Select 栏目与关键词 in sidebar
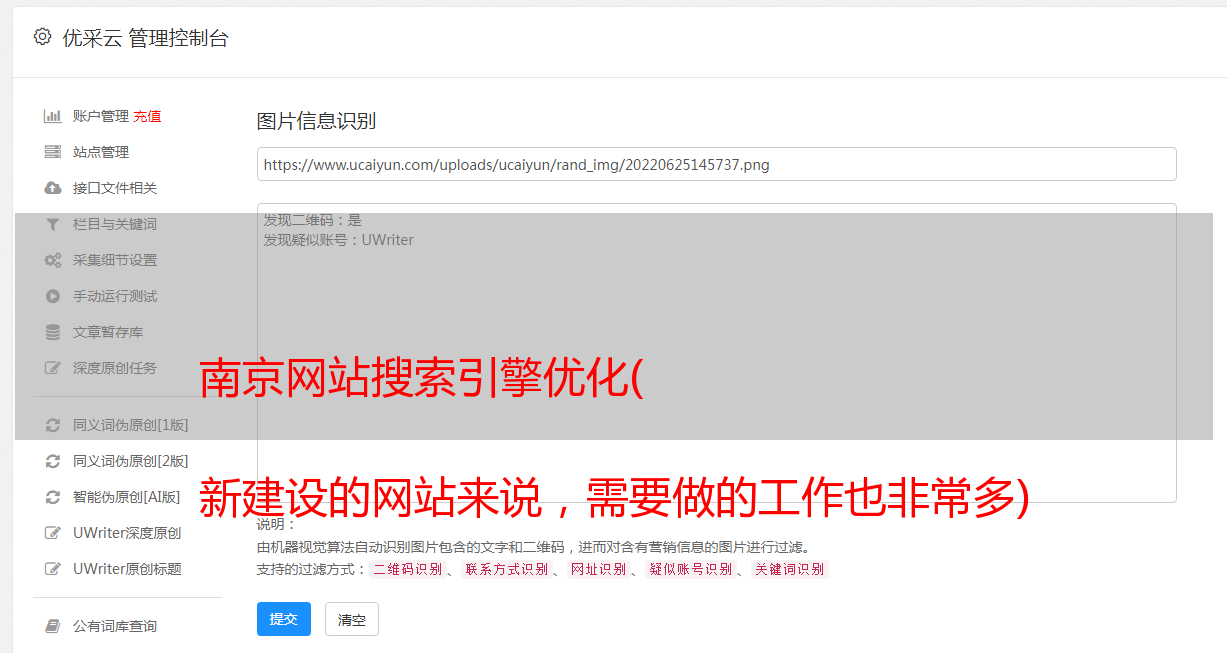The height and width of the screenshot is (653, 1227). click(115, 224)
